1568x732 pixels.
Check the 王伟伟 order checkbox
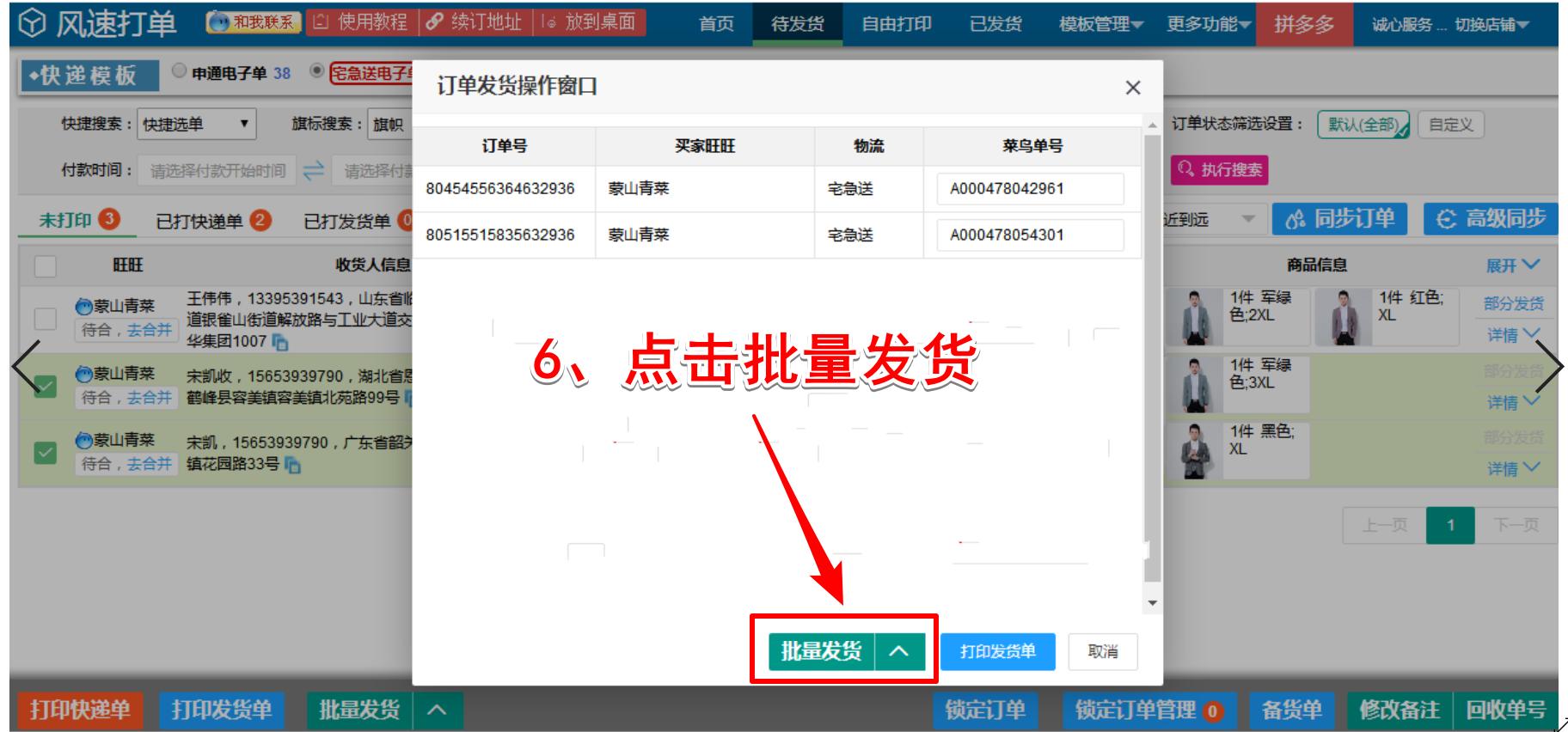click(x=45, y=319)
